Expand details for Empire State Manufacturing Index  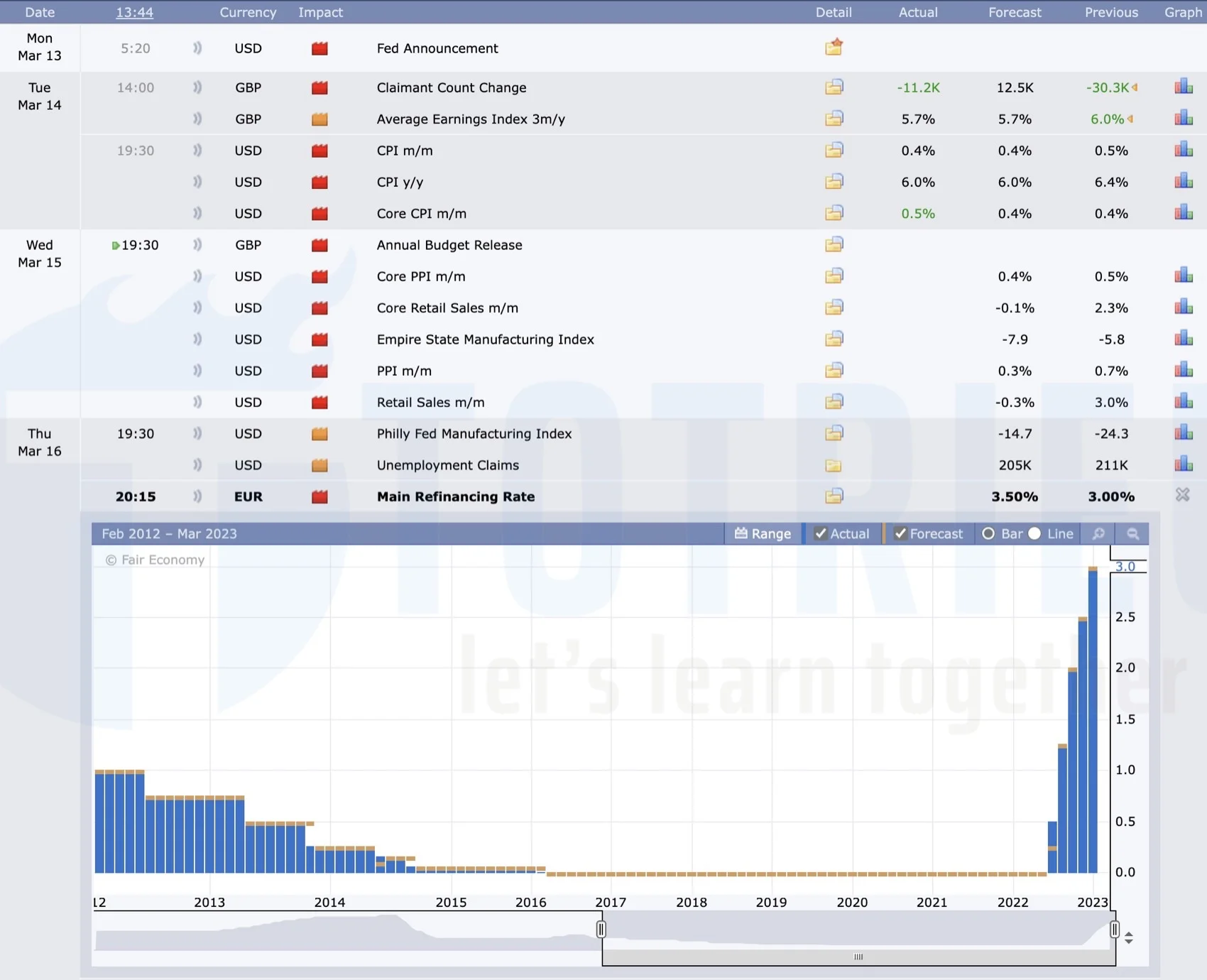[834, 339]
